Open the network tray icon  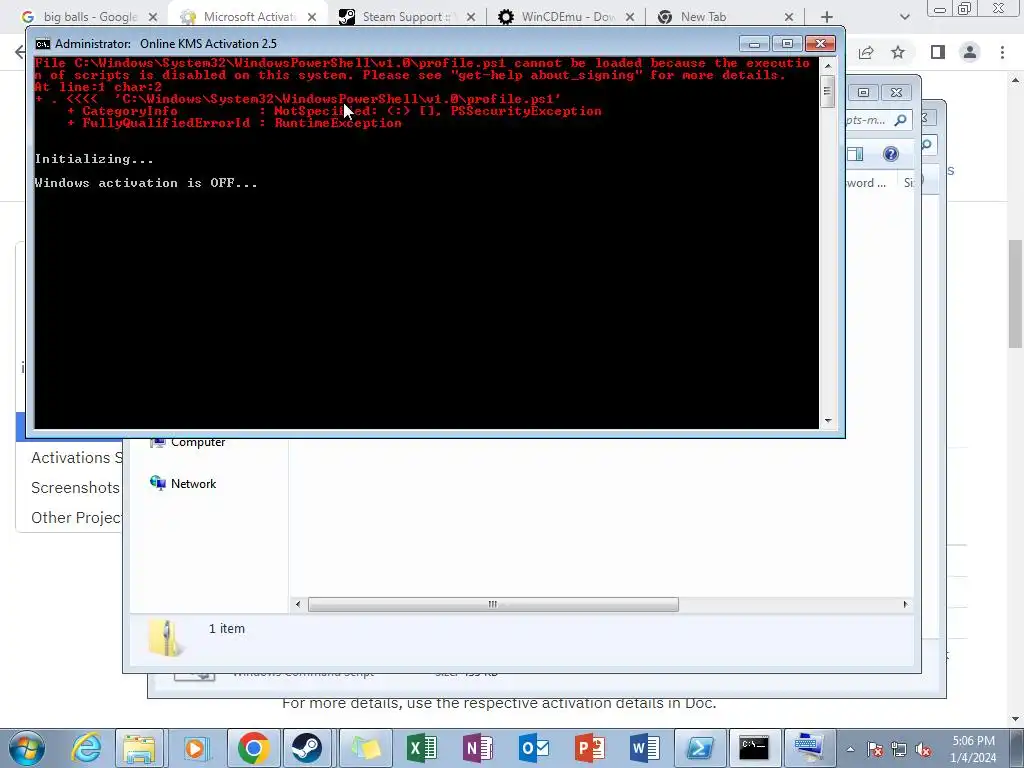click(899, 750)
